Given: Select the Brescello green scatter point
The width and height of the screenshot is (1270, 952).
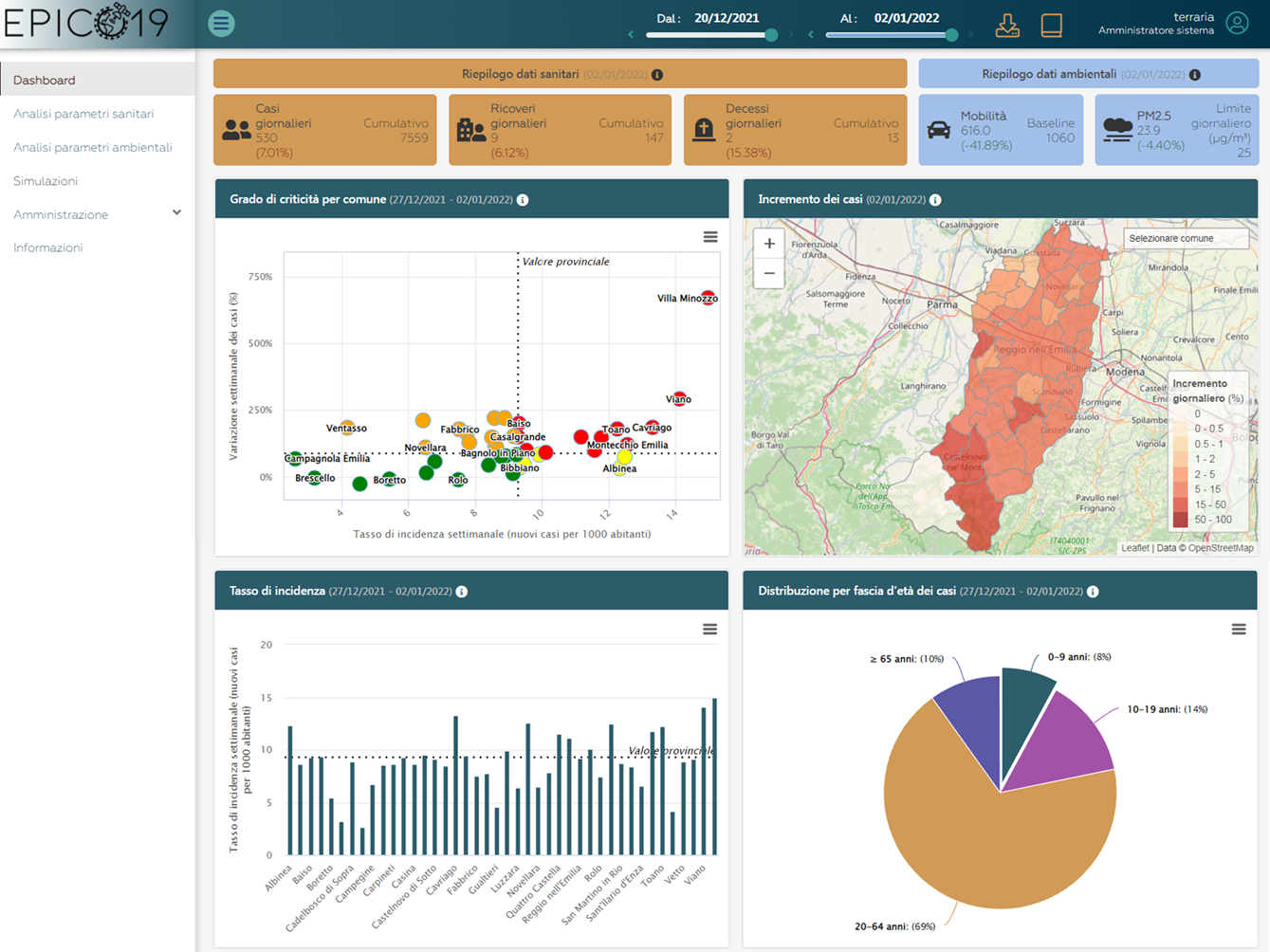Looking at the screenshot, I should point(314,479).
